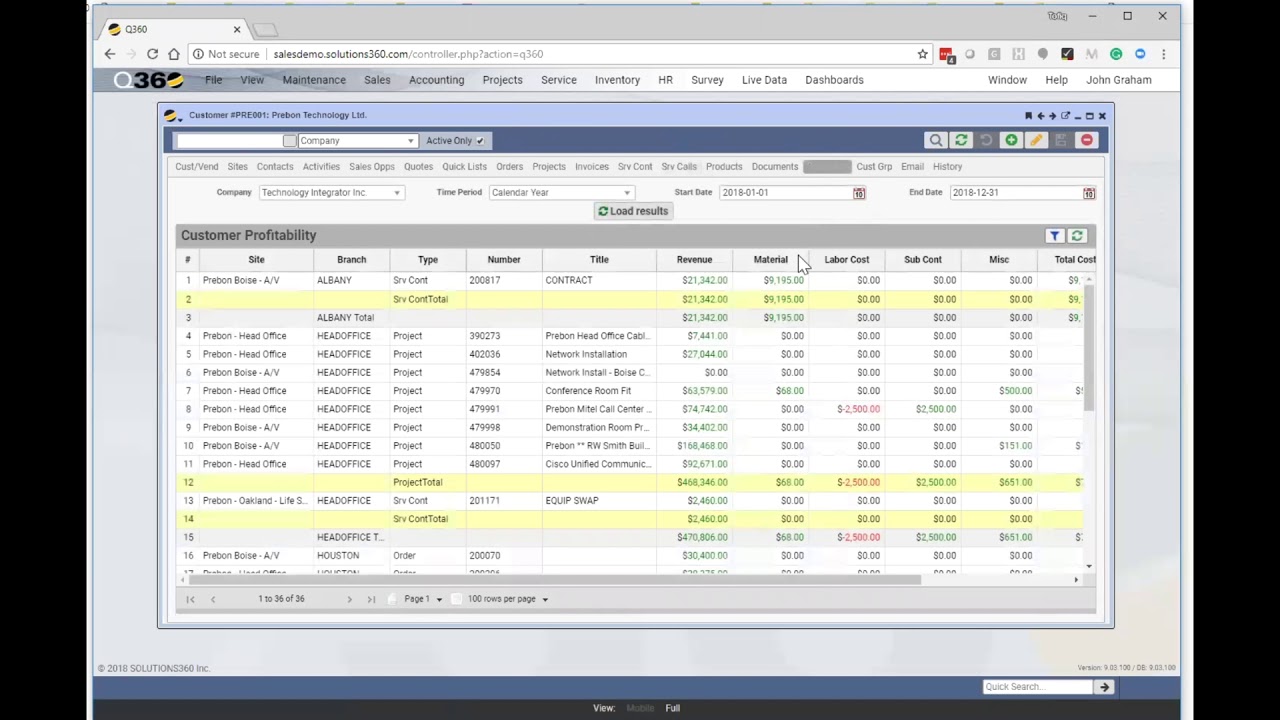Open the Page 1 selector dropdown
This screenshot has height=720, width=1280.
click(423, 599)
